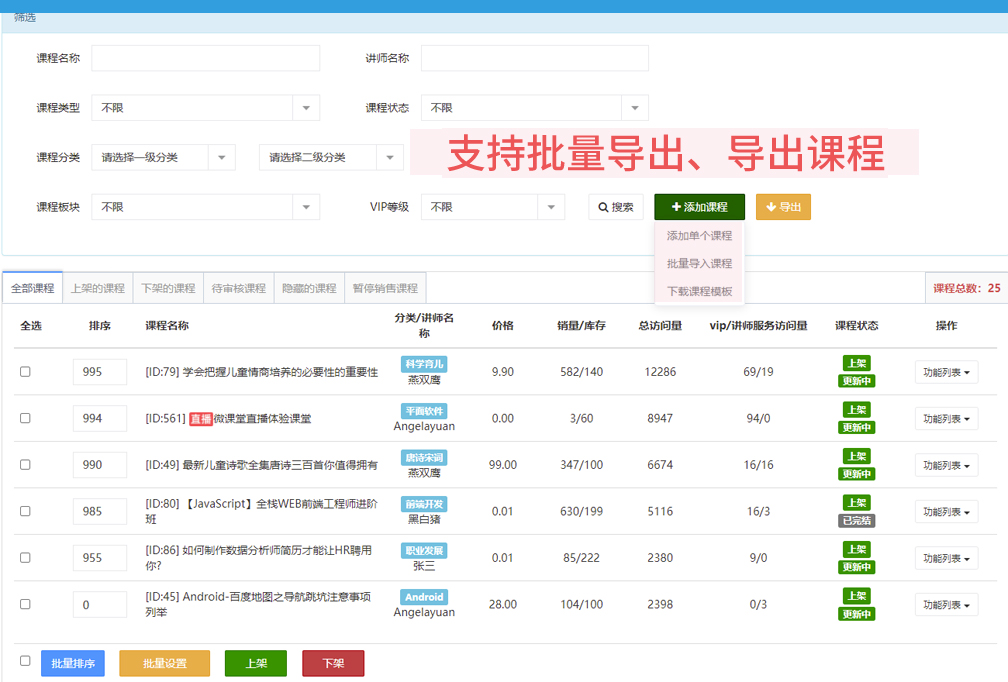Click the sort order field showing 985
The width and height of the screenshot is (1008, 682).
tap(100, 511)
